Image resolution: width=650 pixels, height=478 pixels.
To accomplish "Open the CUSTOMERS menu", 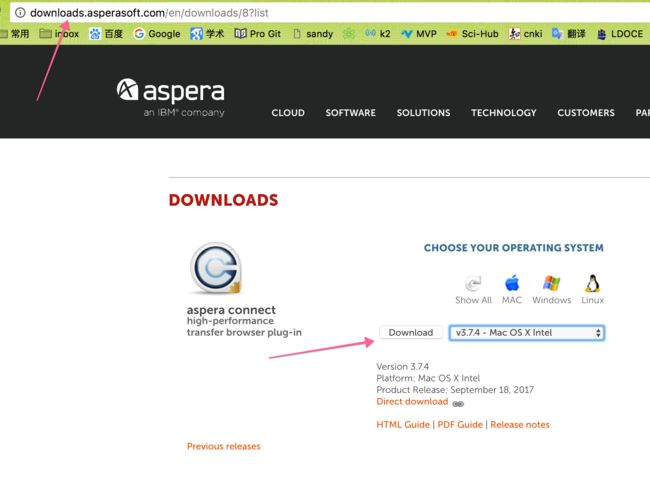I will (x=586, y=113).
